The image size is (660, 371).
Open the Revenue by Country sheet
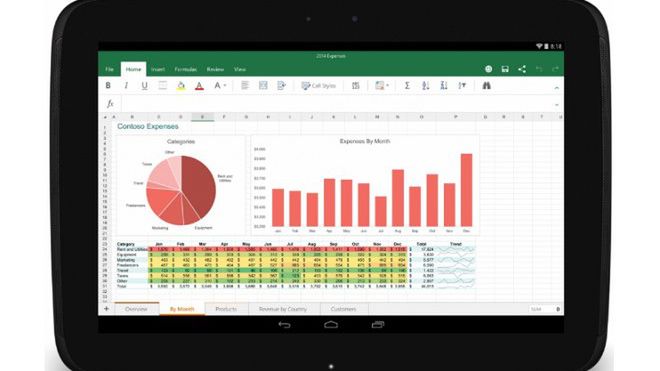tap(283, 309)
